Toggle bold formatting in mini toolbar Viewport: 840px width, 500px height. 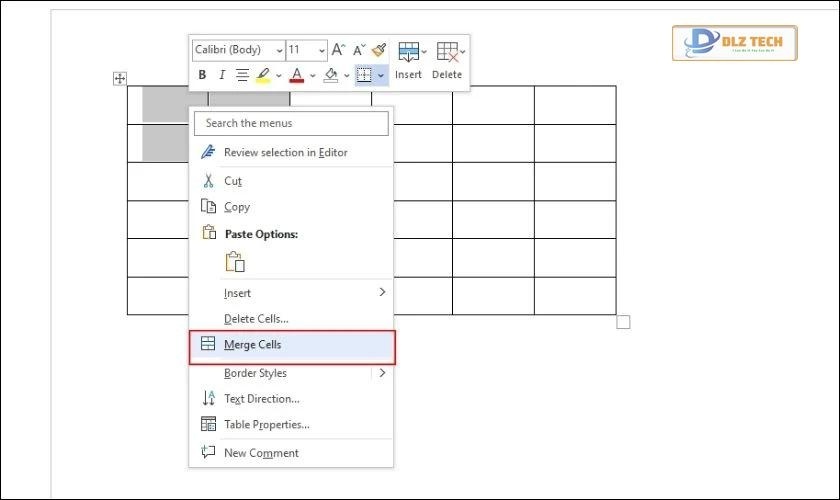(x=203, y=75)
